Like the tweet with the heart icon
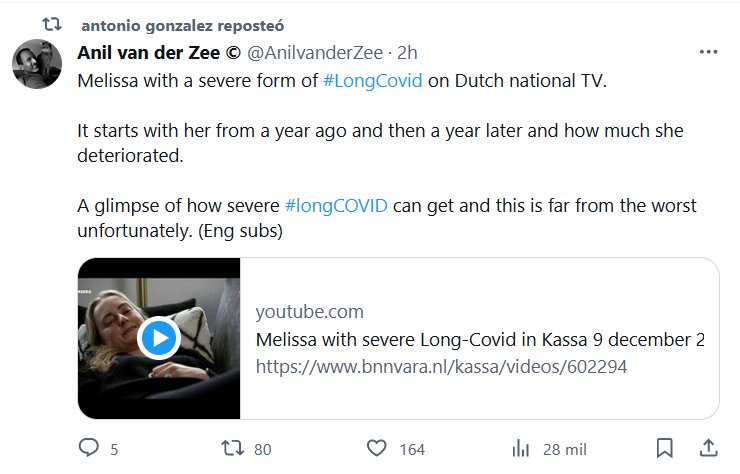This screenshot has height=474, width=740. click(377, 448)
